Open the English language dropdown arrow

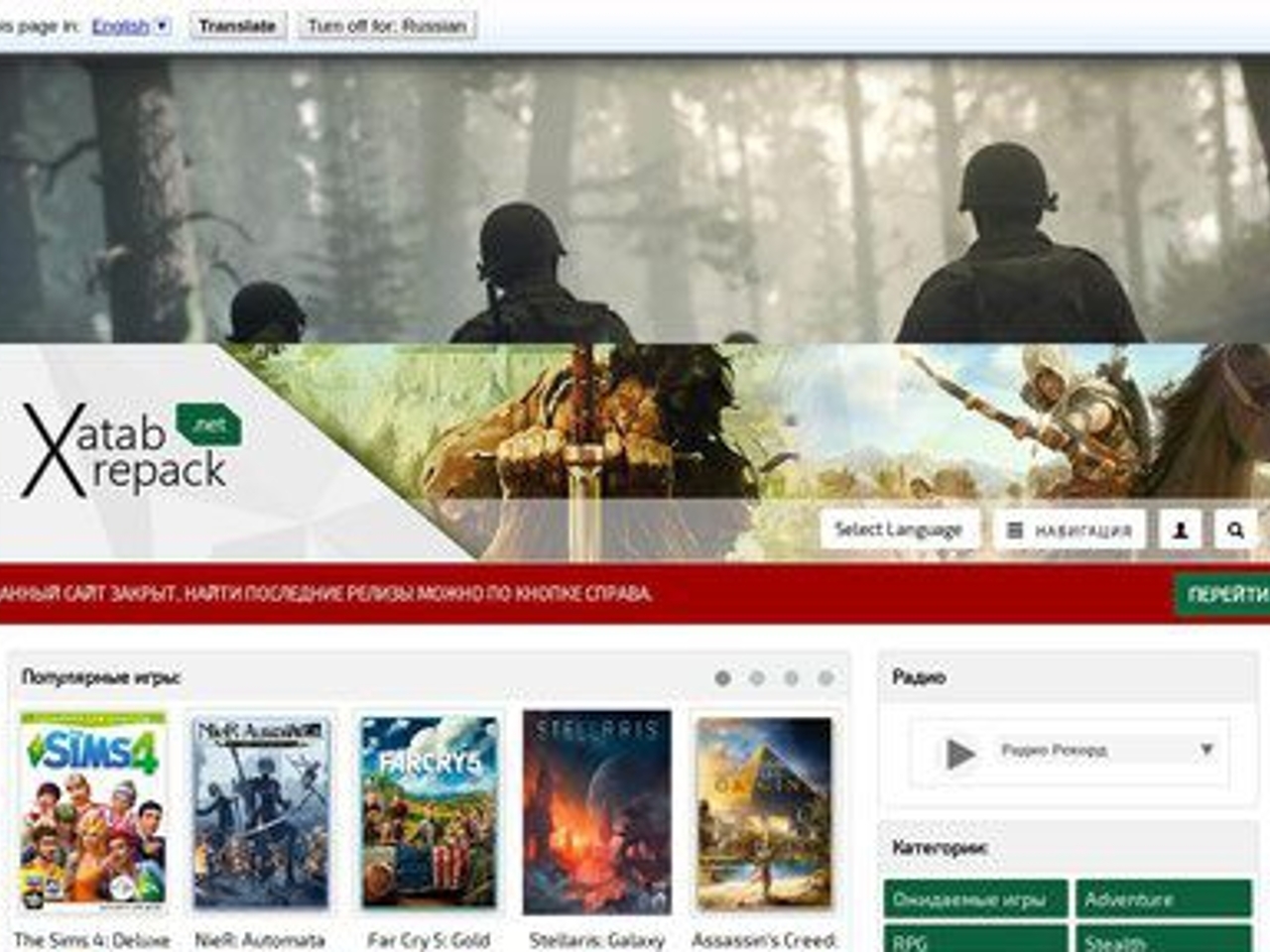point(163,26)
